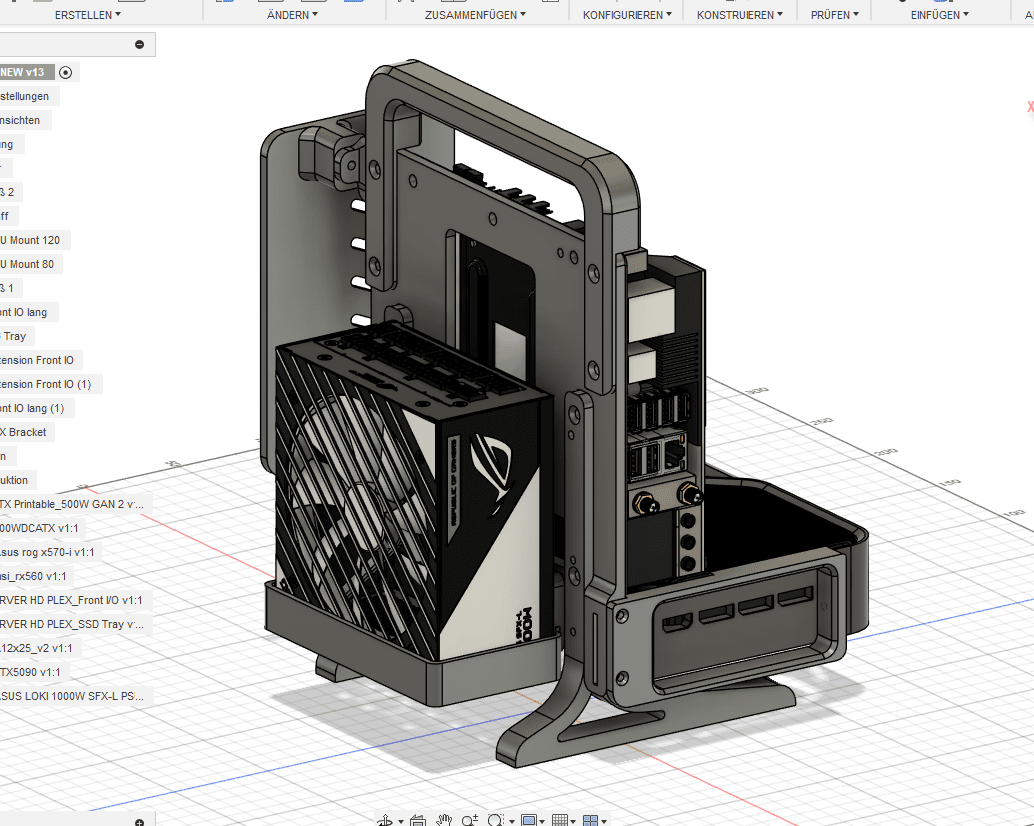The width and height of the screenshot is (1034, 826).
Task: Activate the Pan hand tool
Action: pyautogui.click(x=444, y=821)
